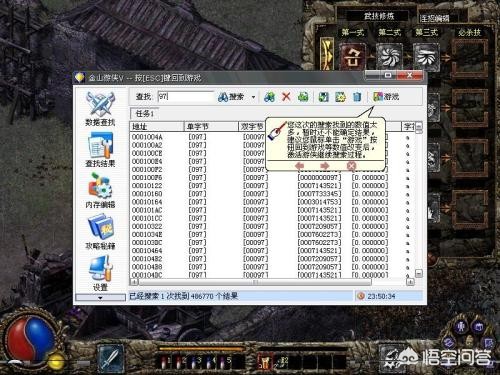This screenshot has height=375, width=500.
Task: Click the 游戏 return to game button
Action: click(386, 97)
